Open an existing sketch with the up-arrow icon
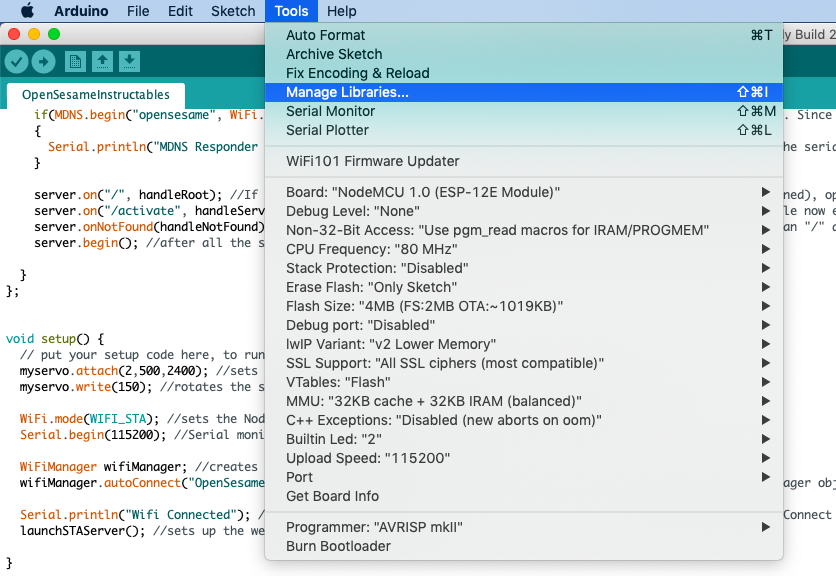This screenshot has width=836, height=576. (103, 61)
